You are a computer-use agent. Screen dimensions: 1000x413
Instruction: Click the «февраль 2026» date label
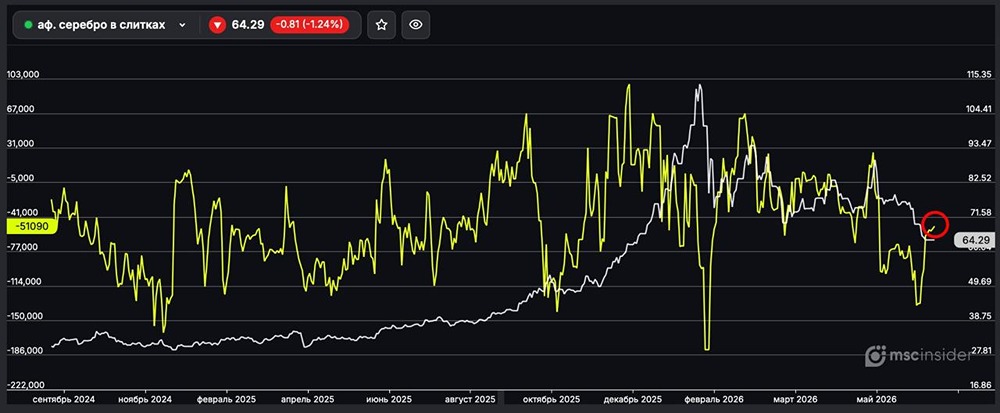(714, 399)
